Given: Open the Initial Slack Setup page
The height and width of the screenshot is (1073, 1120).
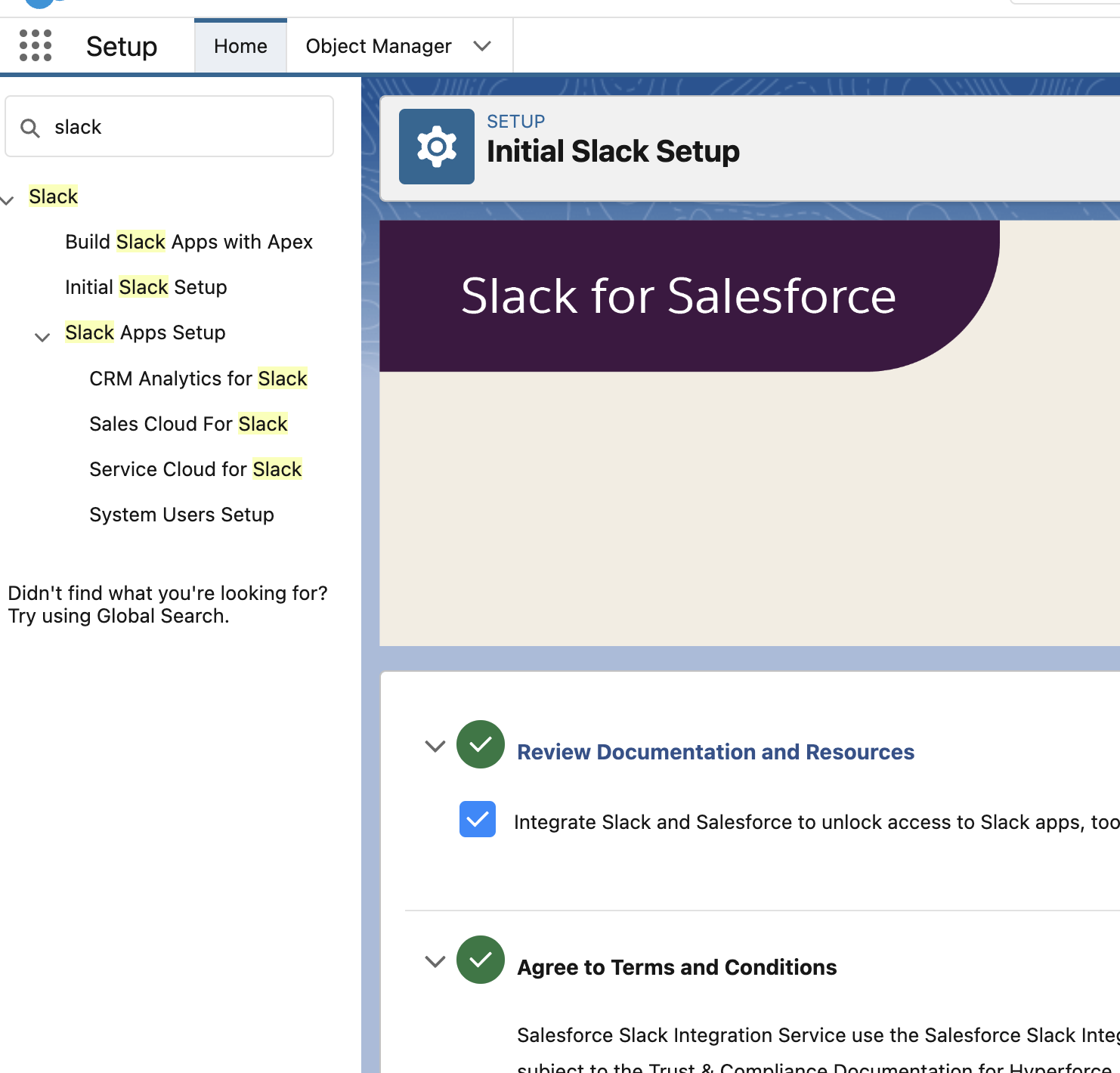Looking at the screenshot, I should pyautogui.click(x=146, y=287).
